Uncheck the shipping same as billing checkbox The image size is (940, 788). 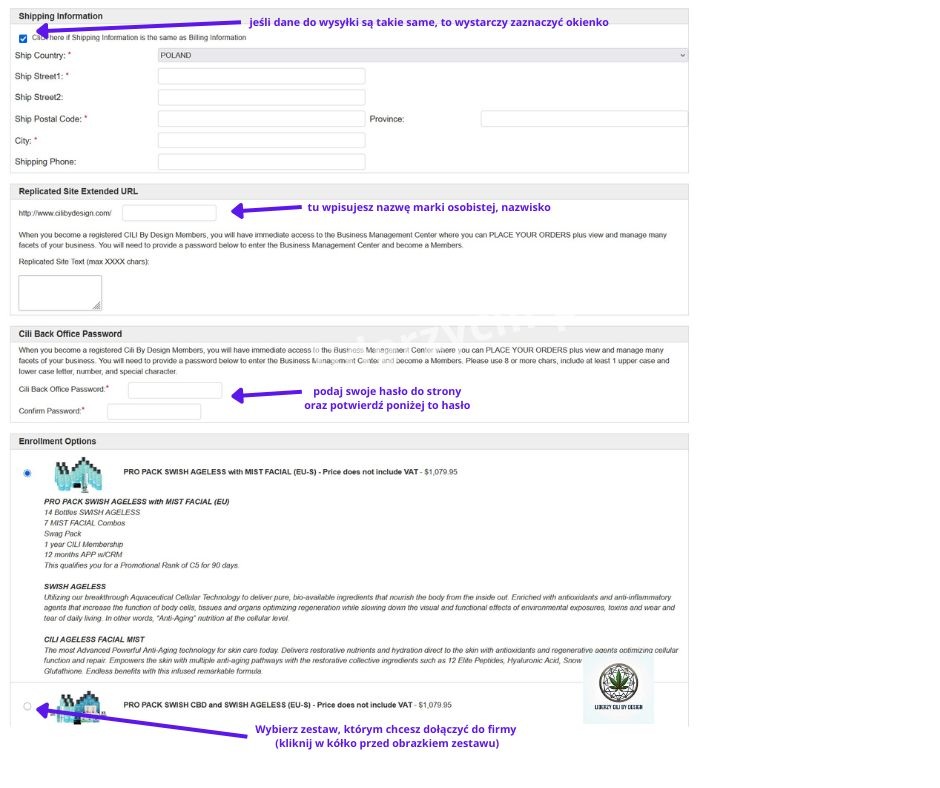[23, 38]
